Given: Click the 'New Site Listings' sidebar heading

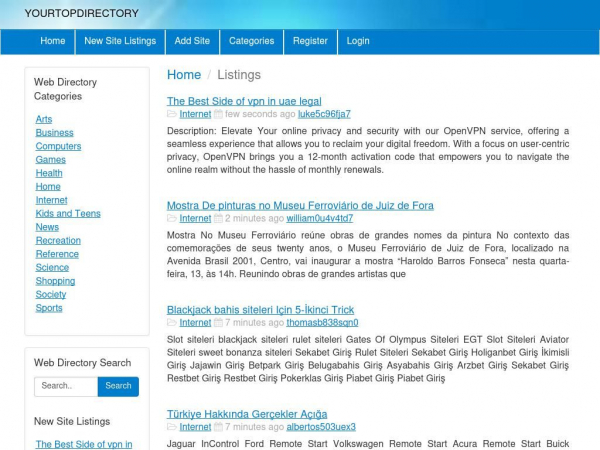Looking at the screenshot, I should pos(72,421).
